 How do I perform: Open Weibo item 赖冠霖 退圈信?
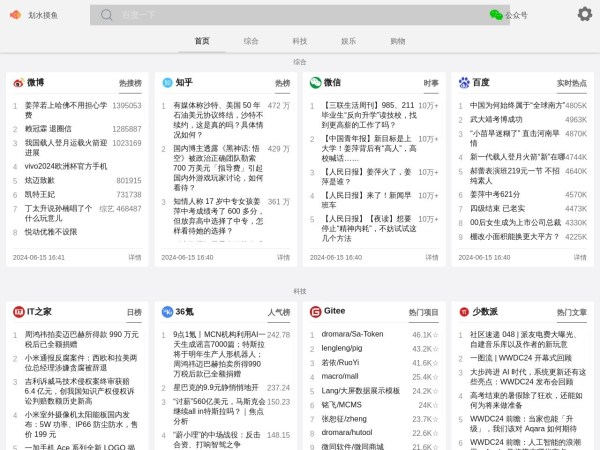pos(48,129)
